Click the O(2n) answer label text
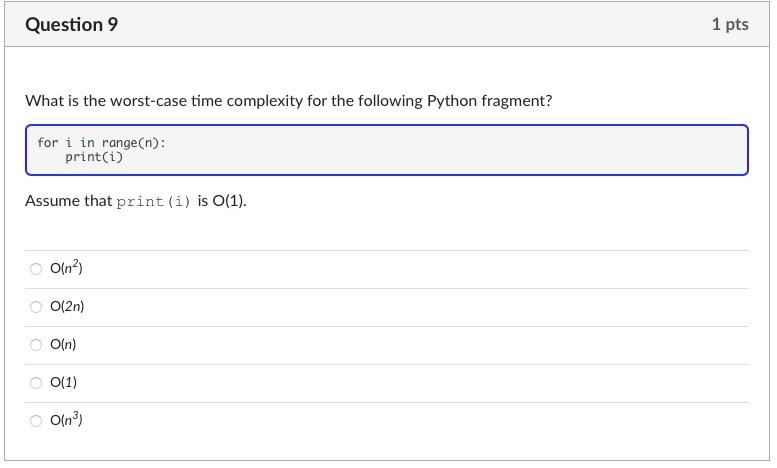This screenshot has height=468, width=777. coord(67,307)
